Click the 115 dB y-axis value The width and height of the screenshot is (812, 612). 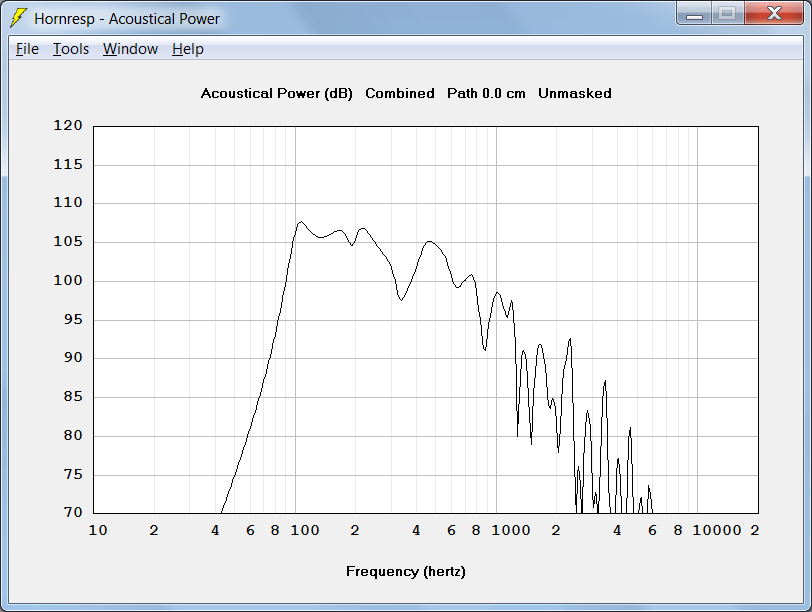coord(68,165)
